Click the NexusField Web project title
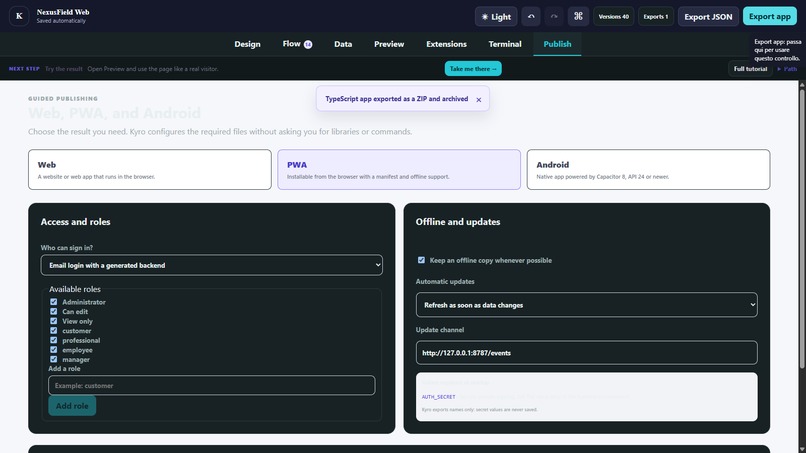 [x=63, y=12]
